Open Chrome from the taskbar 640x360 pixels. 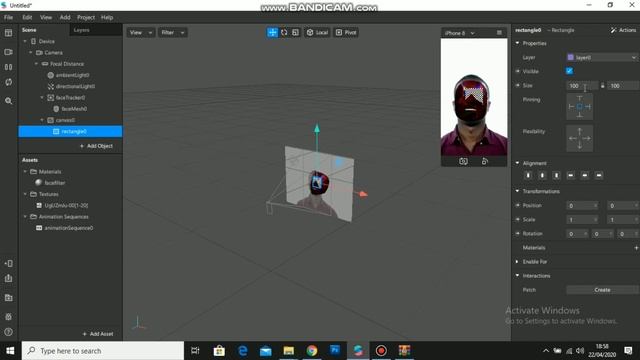point(312,351)
